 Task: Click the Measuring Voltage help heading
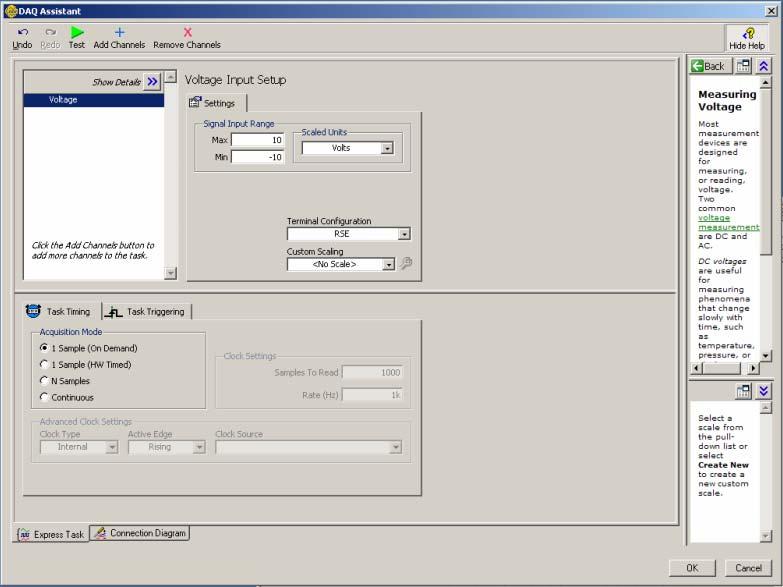[x=727, y=100]
